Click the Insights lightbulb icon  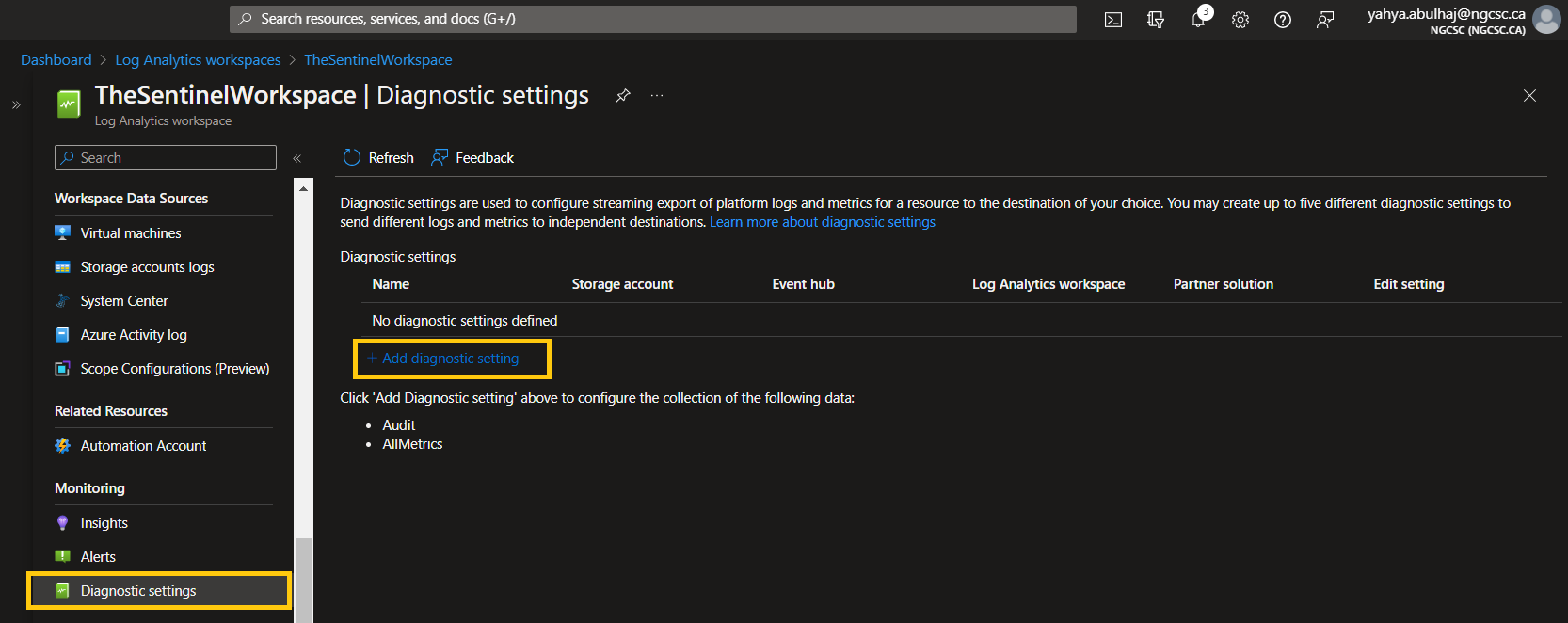coord(63,523)
